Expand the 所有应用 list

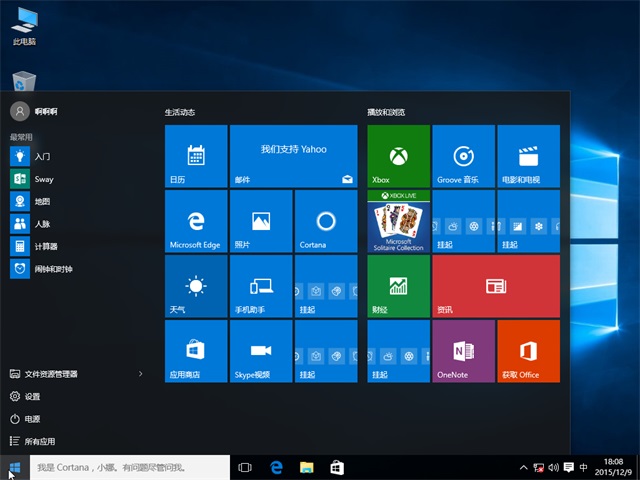point(40,441)
